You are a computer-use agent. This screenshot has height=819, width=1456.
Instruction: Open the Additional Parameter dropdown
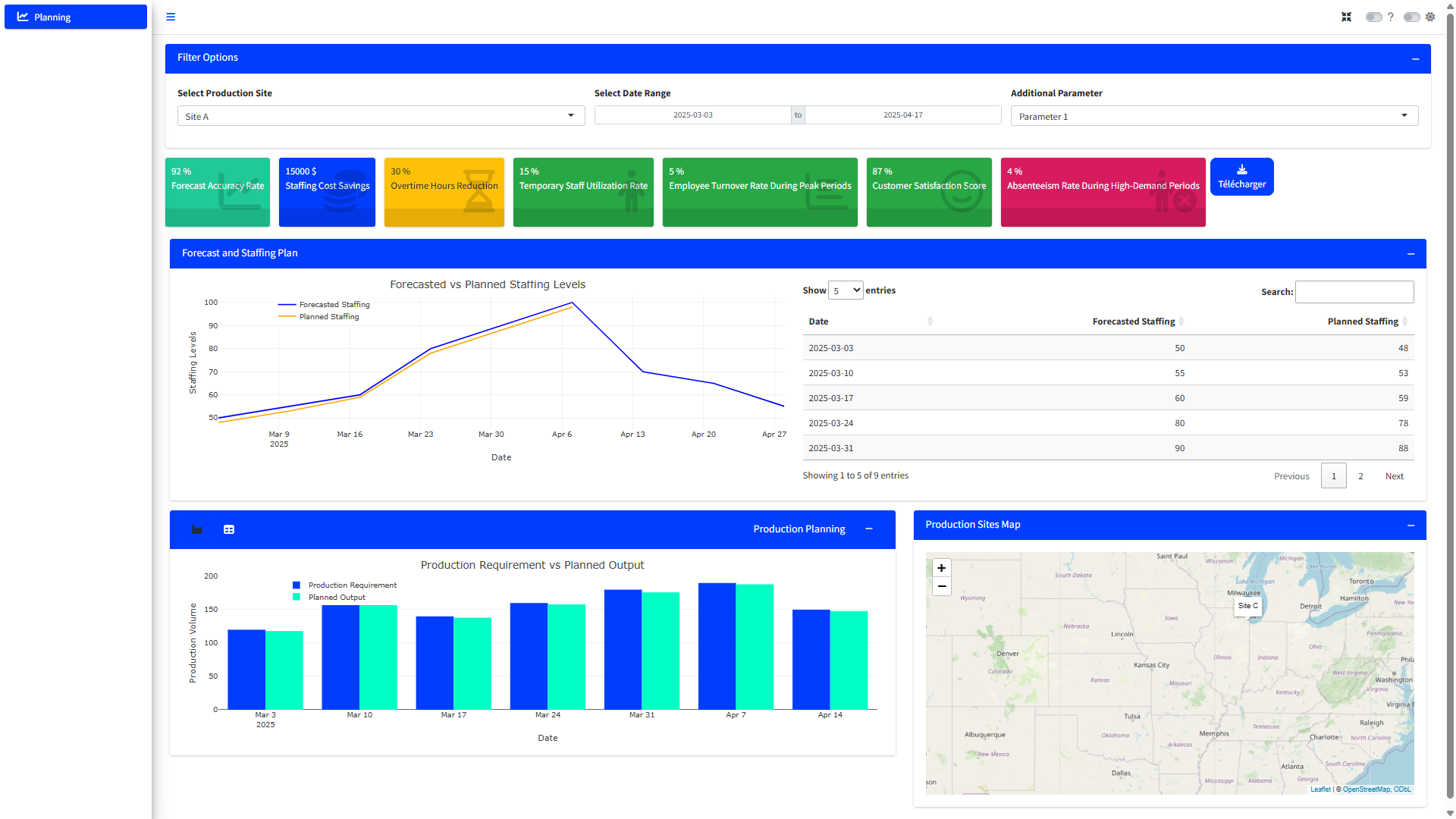pyautogui.click(x=1213, y=116)
